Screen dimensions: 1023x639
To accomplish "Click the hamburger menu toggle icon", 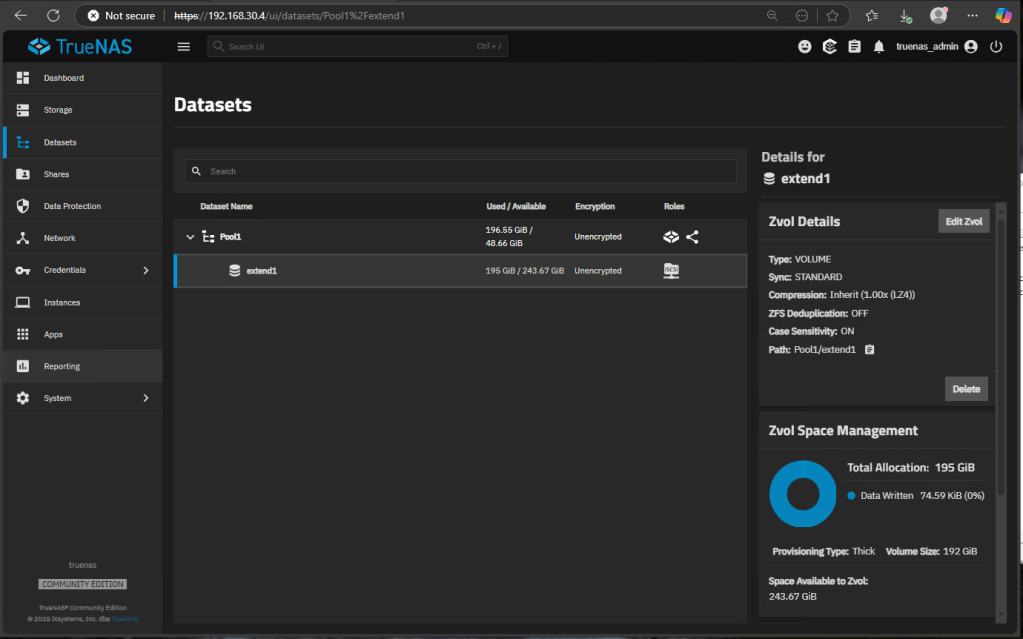I will click(x=183, y=47).
